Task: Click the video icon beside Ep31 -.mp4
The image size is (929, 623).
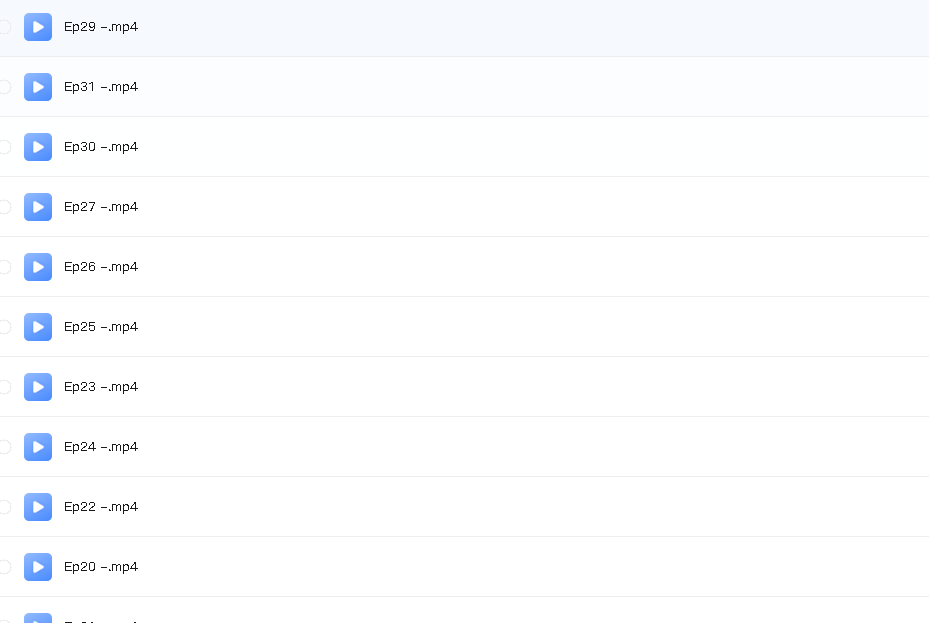Action: 38,87
